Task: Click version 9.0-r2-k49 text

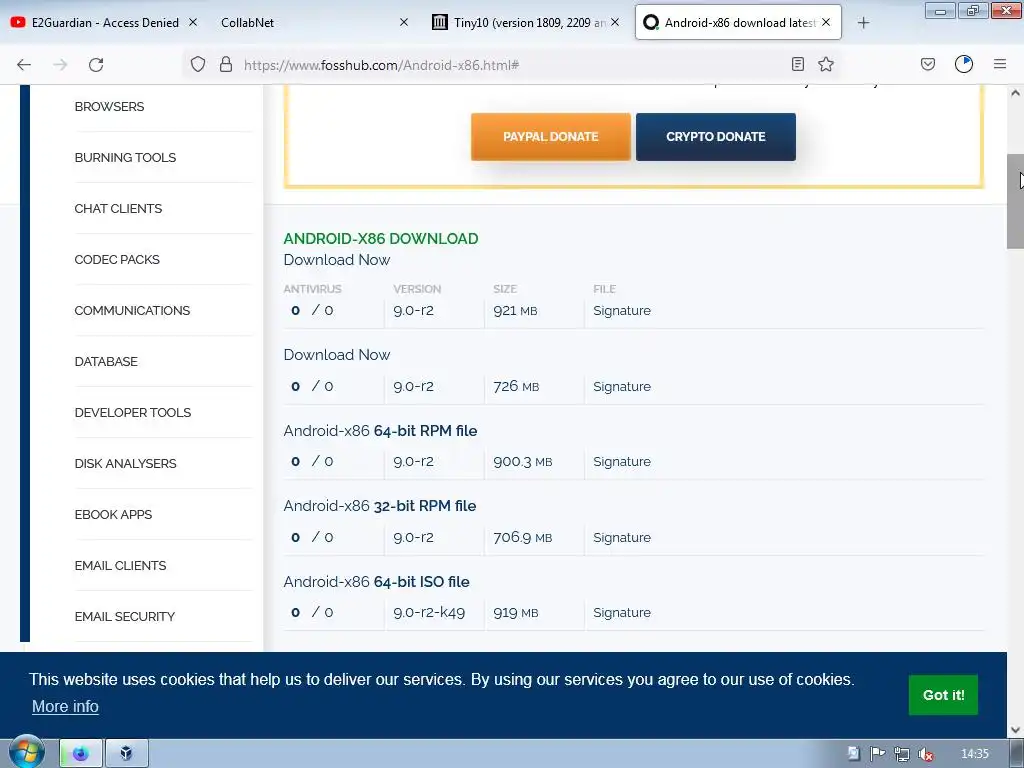Action: pyautogui.click(x=429, y=612)
